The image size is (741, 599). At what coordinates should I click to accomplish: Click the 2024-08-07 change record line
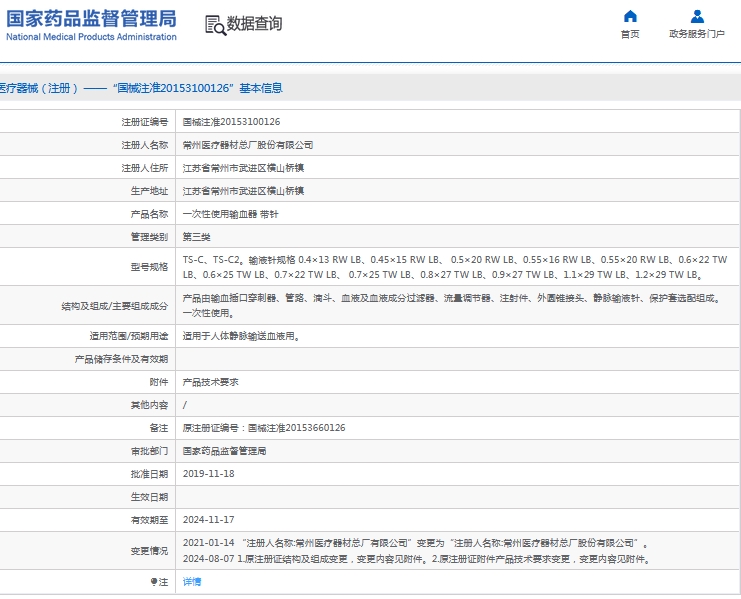point(416,559)
